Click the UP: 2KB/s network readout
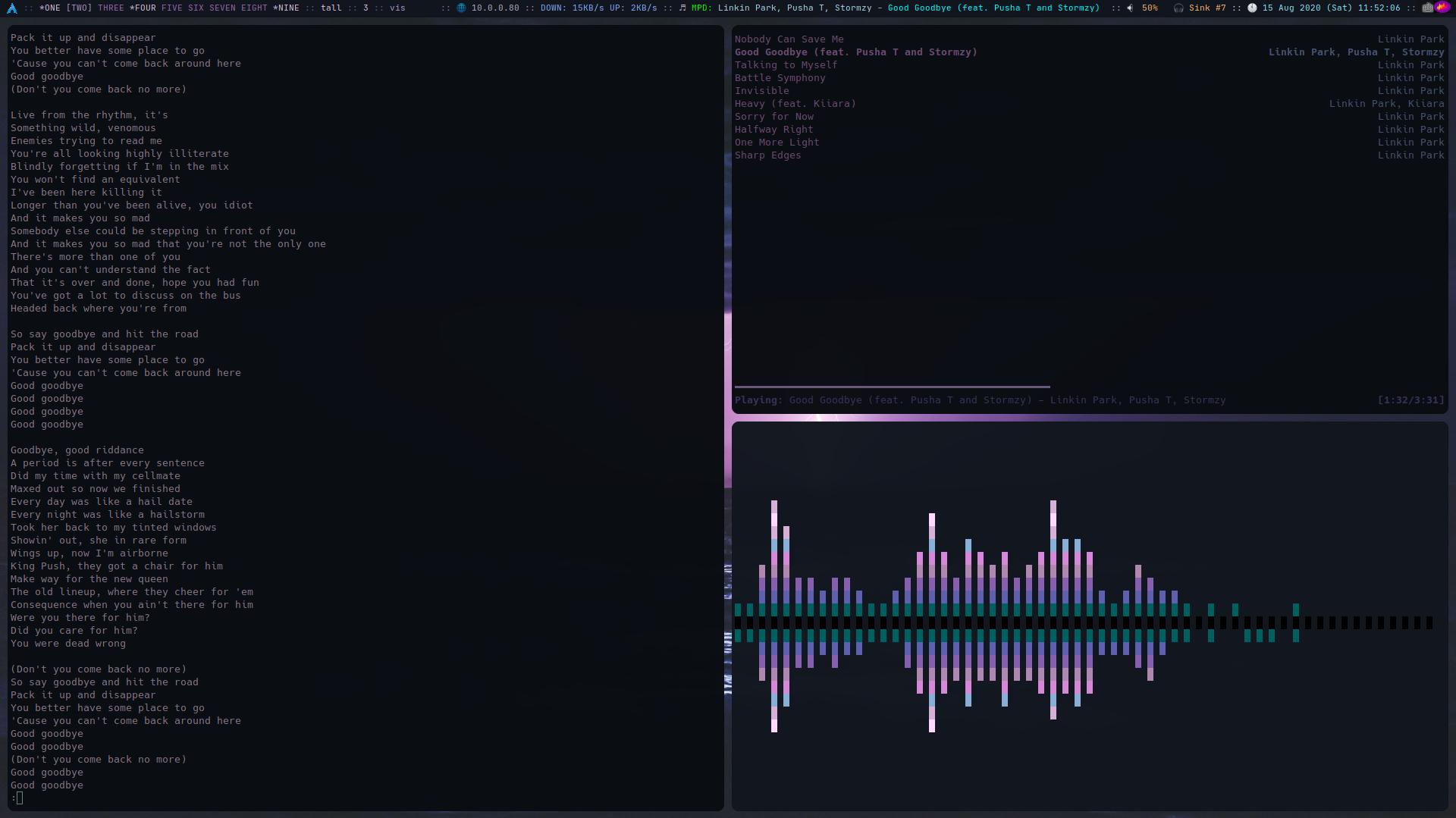 tap(633, 8)
